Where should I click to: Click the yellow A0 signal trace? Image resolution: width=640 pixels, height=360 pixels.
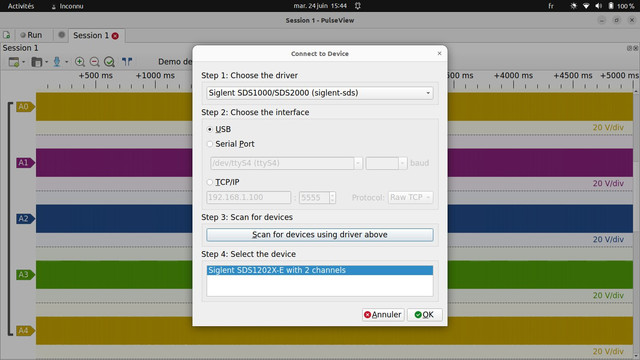(114, 107)
